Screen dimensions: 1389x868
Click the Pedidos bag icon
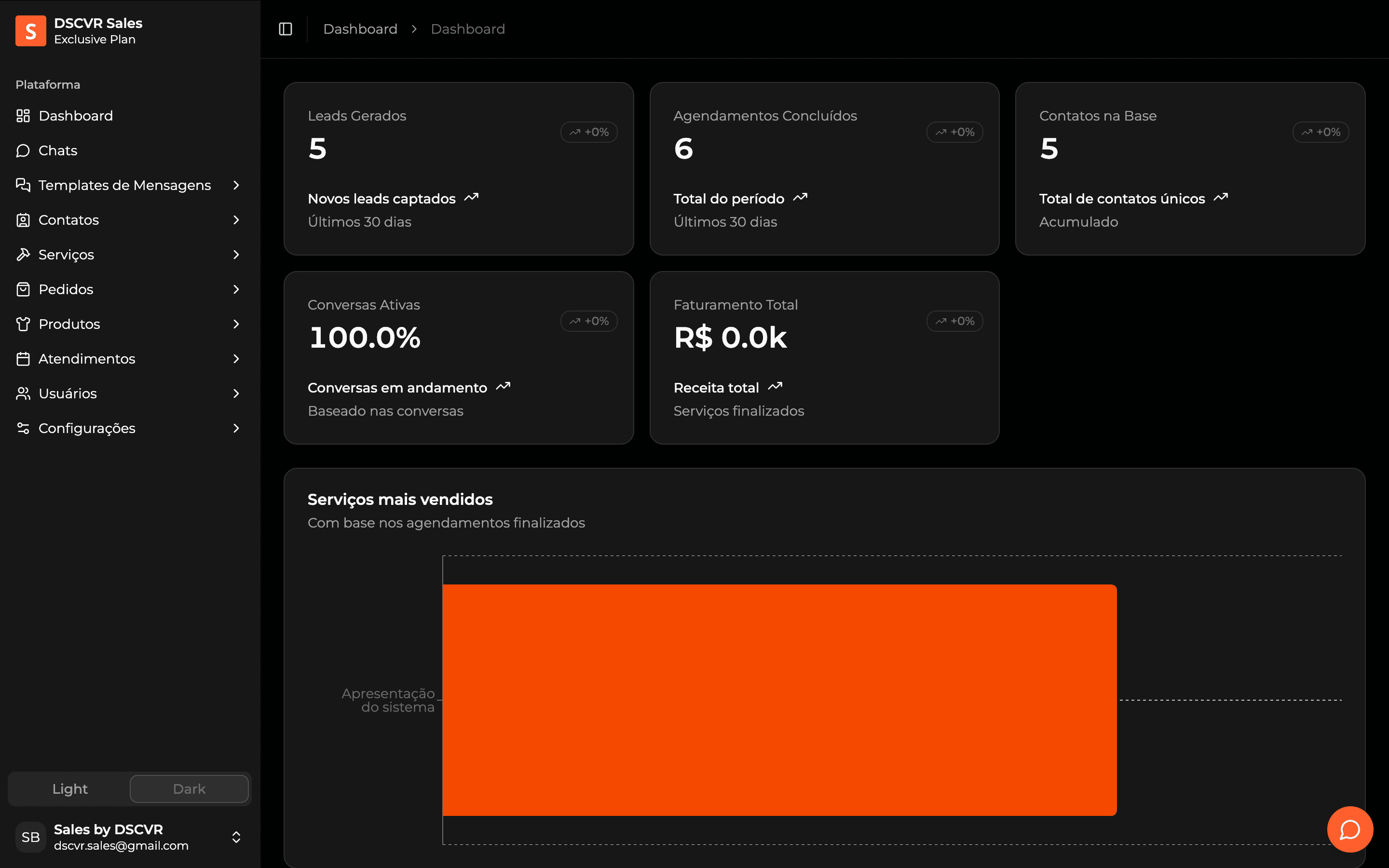[x=23, y=289]
